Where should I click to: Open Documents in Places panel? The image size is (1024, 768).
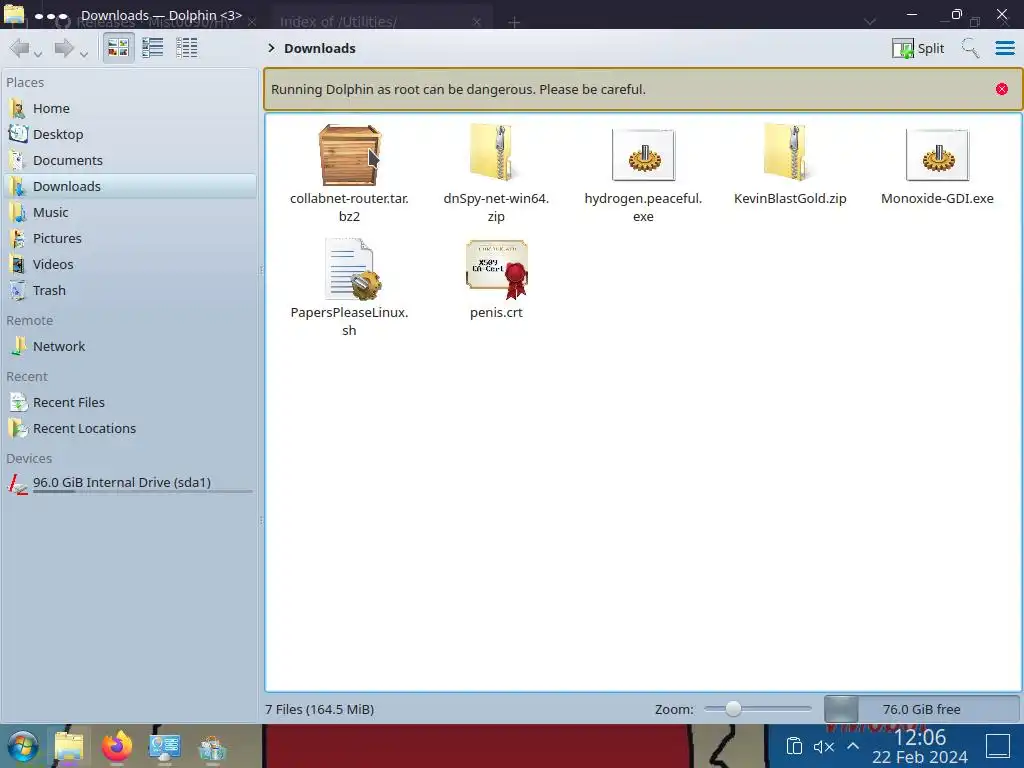click(x=130, y=161)
